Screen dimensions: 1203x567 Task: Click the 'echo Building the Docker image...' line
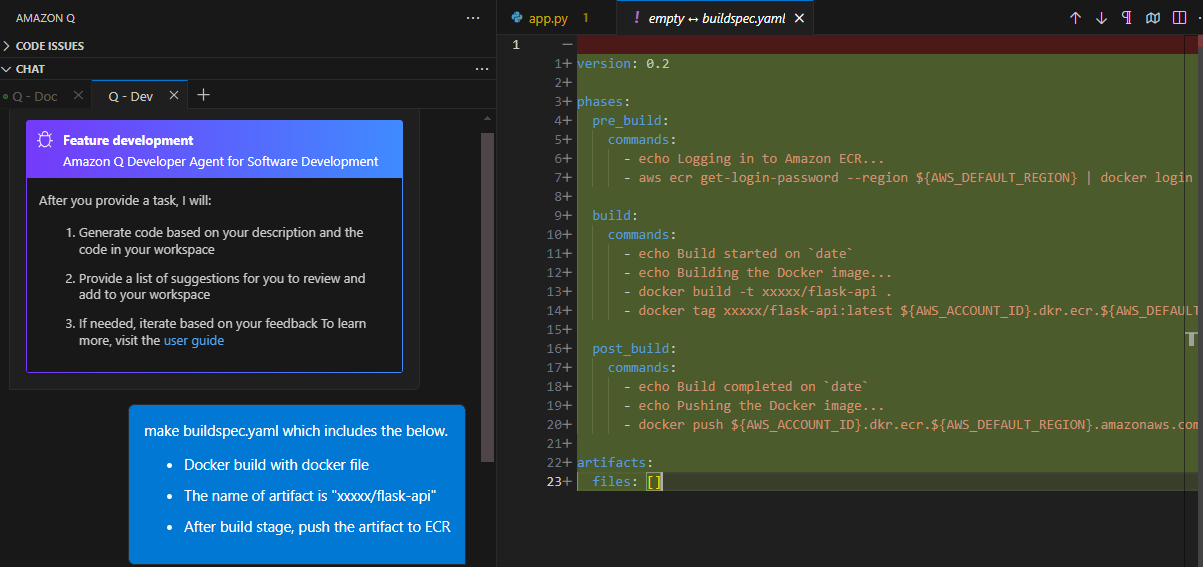(x=758, y=272)
